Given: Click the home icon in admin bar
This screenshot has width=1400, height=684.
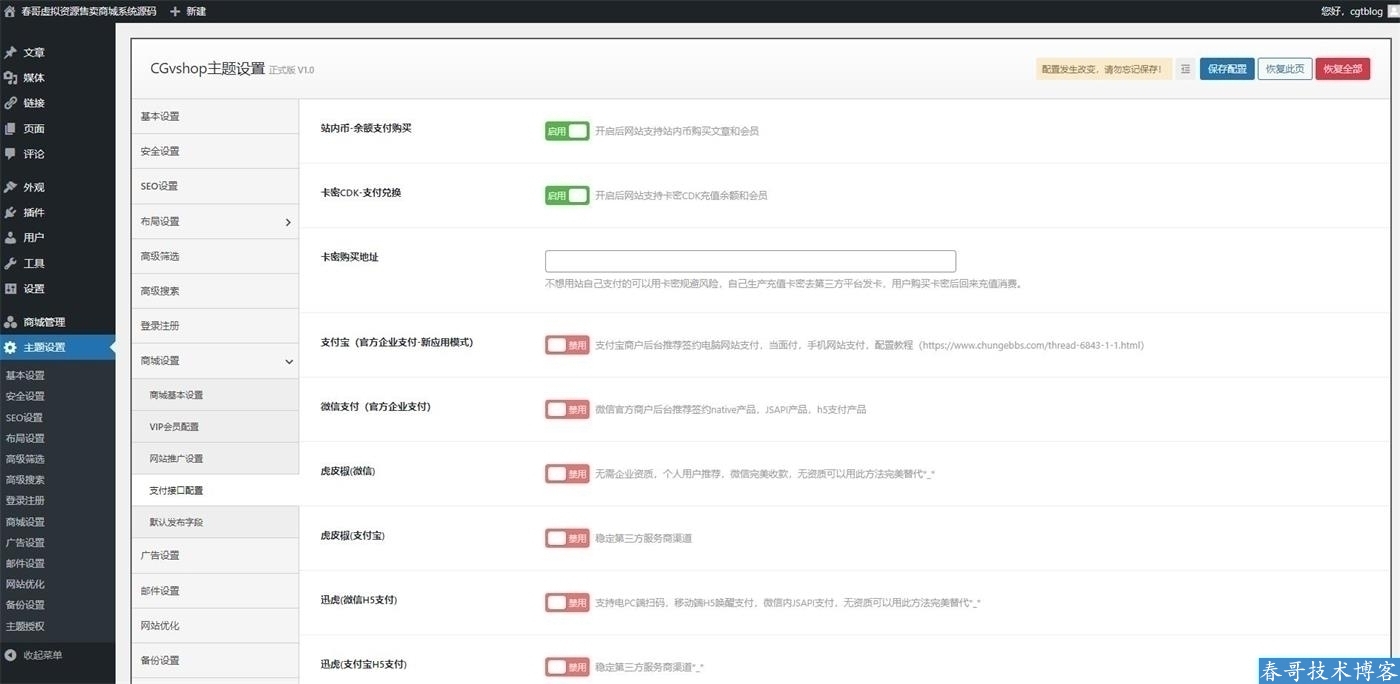Looking at the screenshot, I should [10, 11].
